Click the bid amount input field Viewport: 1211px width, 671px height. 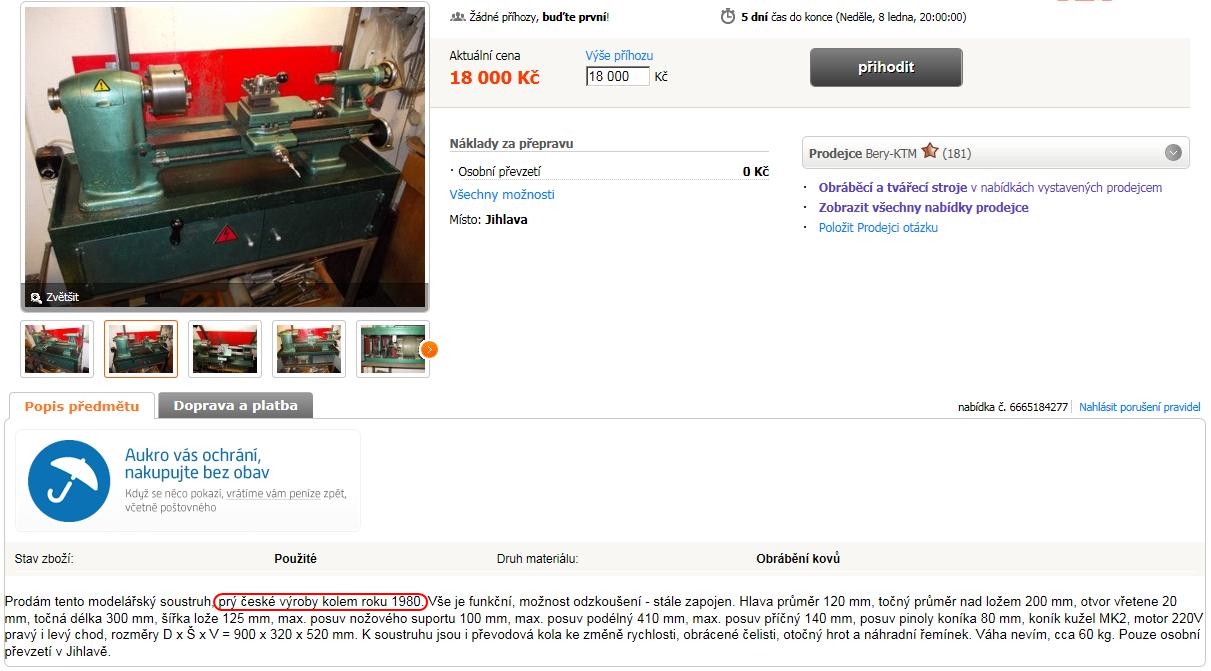(x=618, y=76)
